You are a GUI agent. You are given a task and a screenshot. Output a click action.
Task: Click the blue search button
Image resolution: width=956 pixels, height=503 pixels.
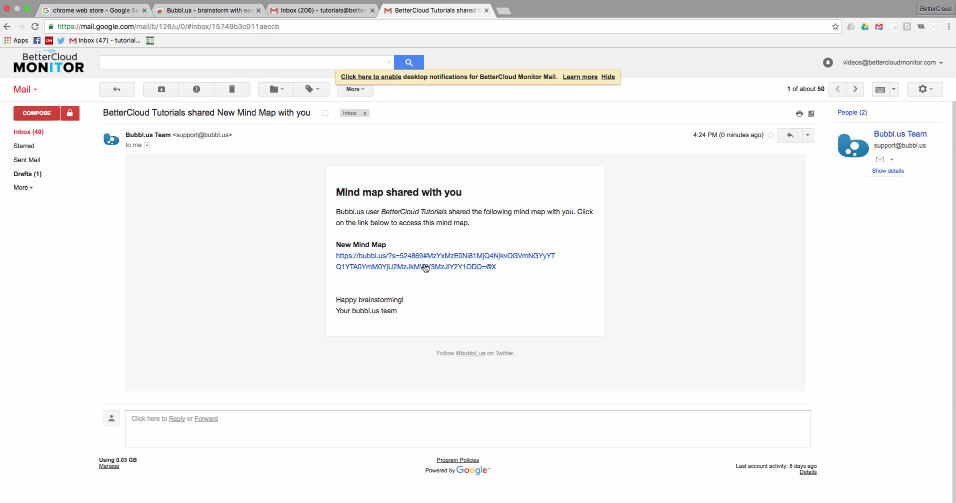(x=409, y=62)
